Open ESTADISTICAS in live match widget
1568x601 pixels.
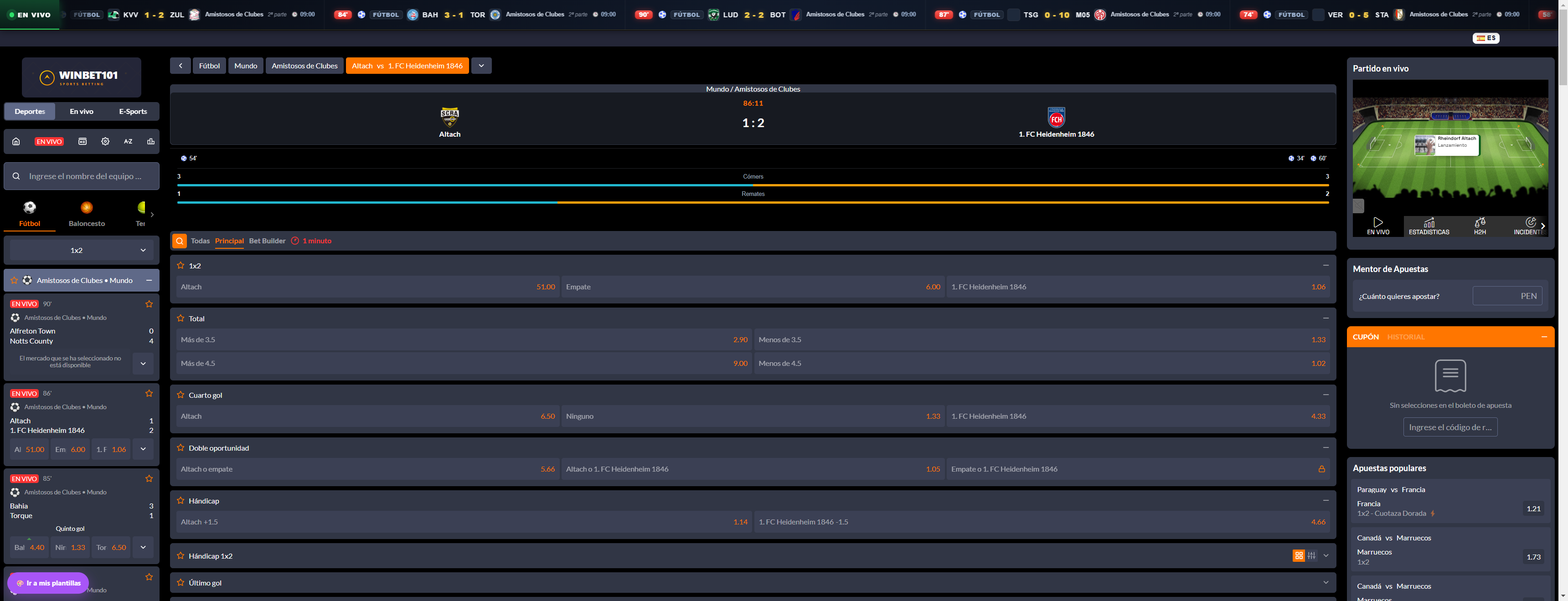1429,226
